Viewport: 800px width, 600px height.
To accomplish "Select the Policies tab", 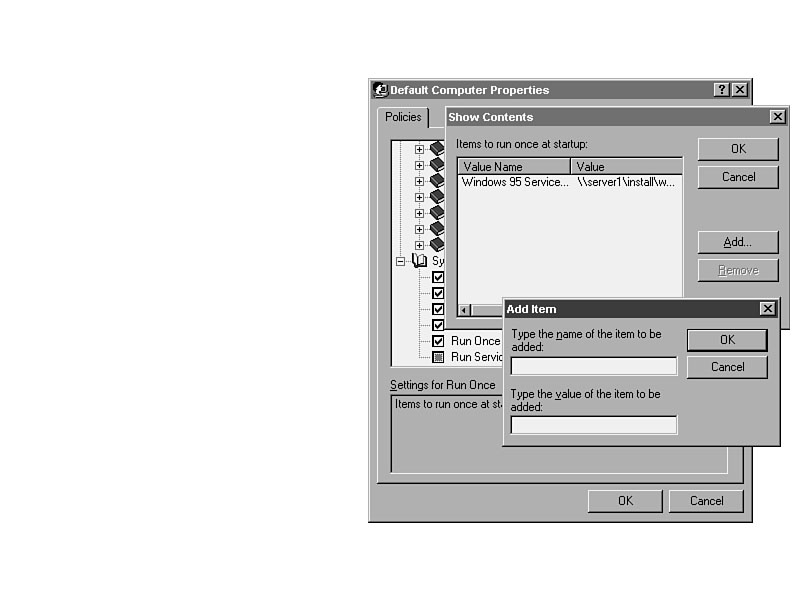I will coord(403,117).
